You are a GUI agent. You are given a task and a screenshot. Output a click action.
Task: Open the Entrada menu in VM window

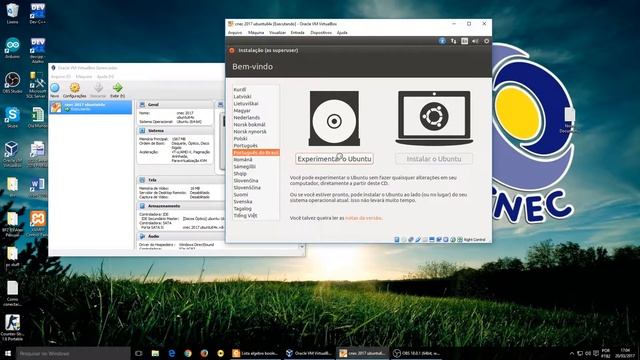click(x=298, y=33)
